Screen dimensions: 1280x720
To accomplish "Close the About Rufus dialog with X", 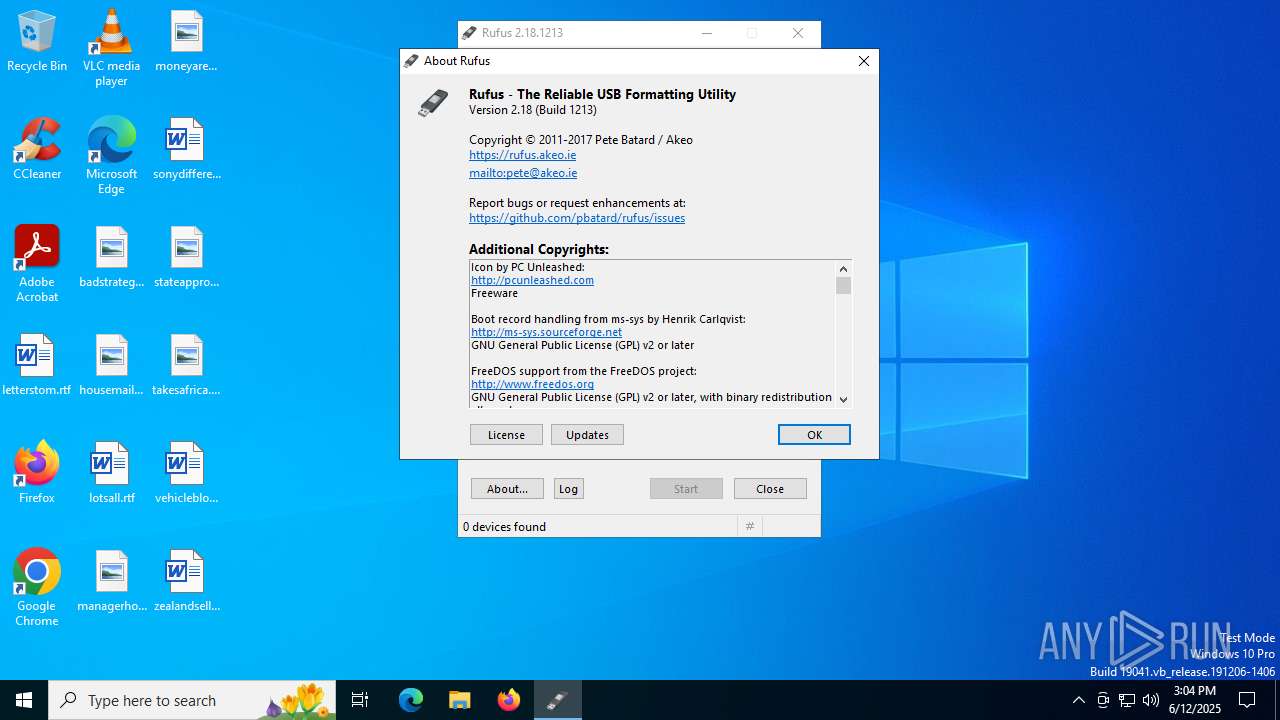I will click(x=864, y=61).
